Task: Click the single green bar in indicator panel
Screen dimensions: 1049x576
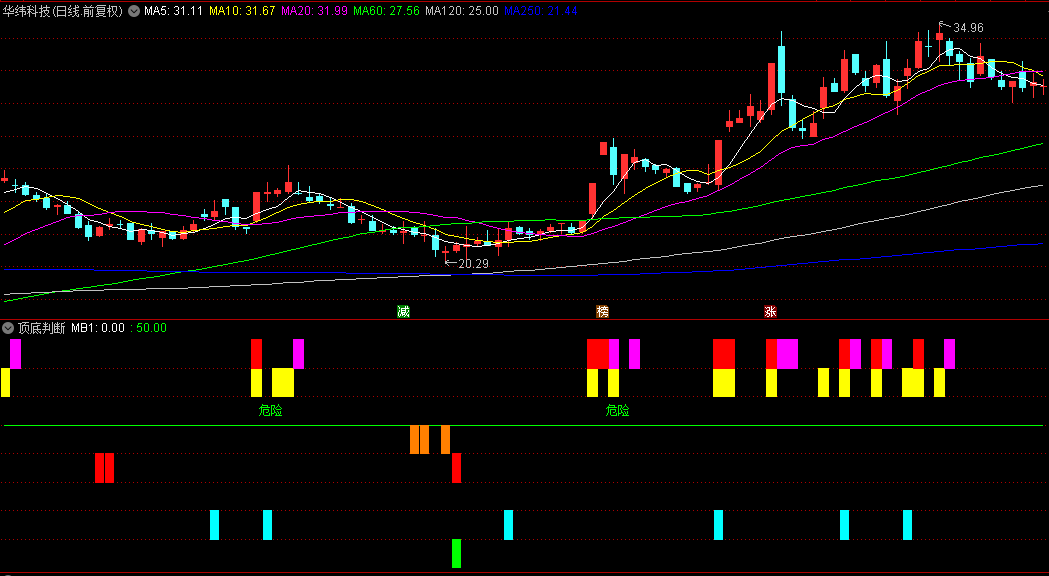Action: pos(456,553)
